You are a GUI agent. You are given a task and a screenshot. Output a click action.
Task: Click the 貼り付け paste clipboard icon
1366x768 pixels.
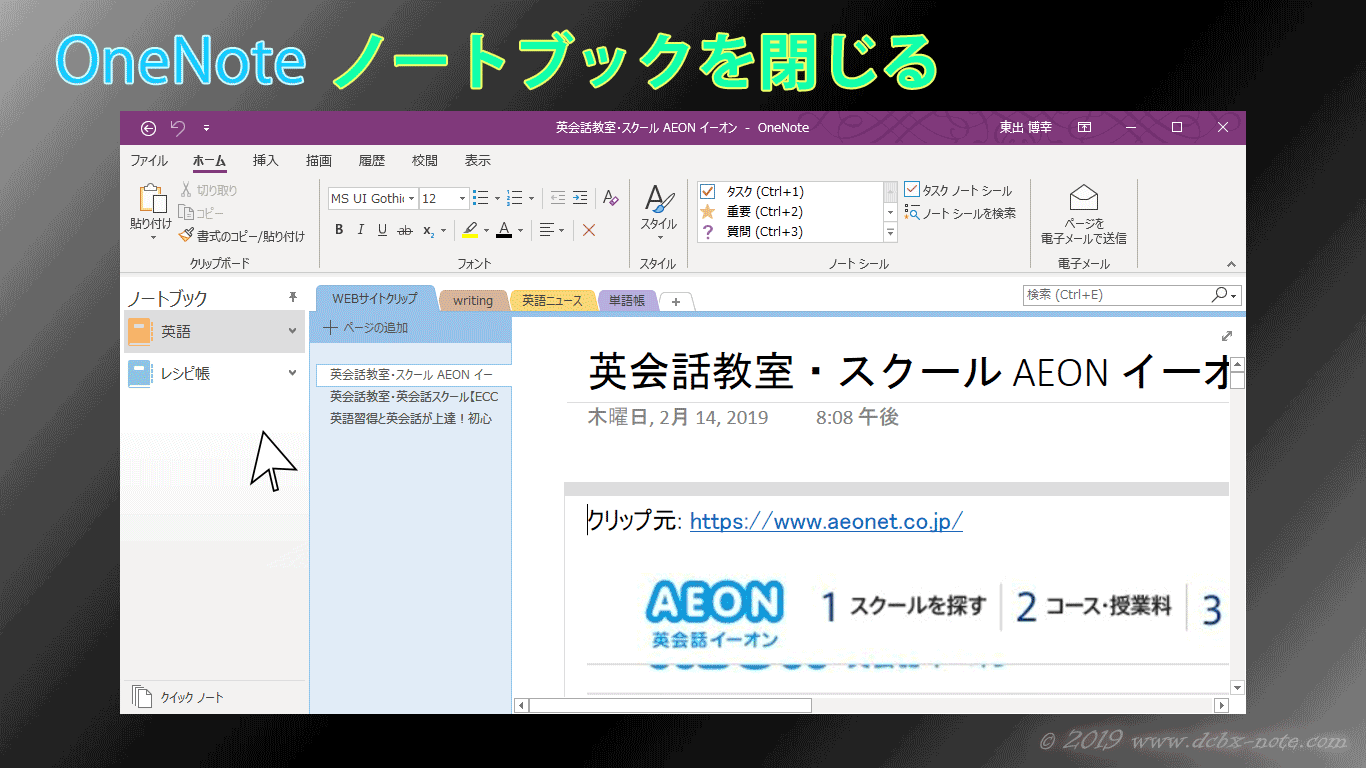[152, 199]
